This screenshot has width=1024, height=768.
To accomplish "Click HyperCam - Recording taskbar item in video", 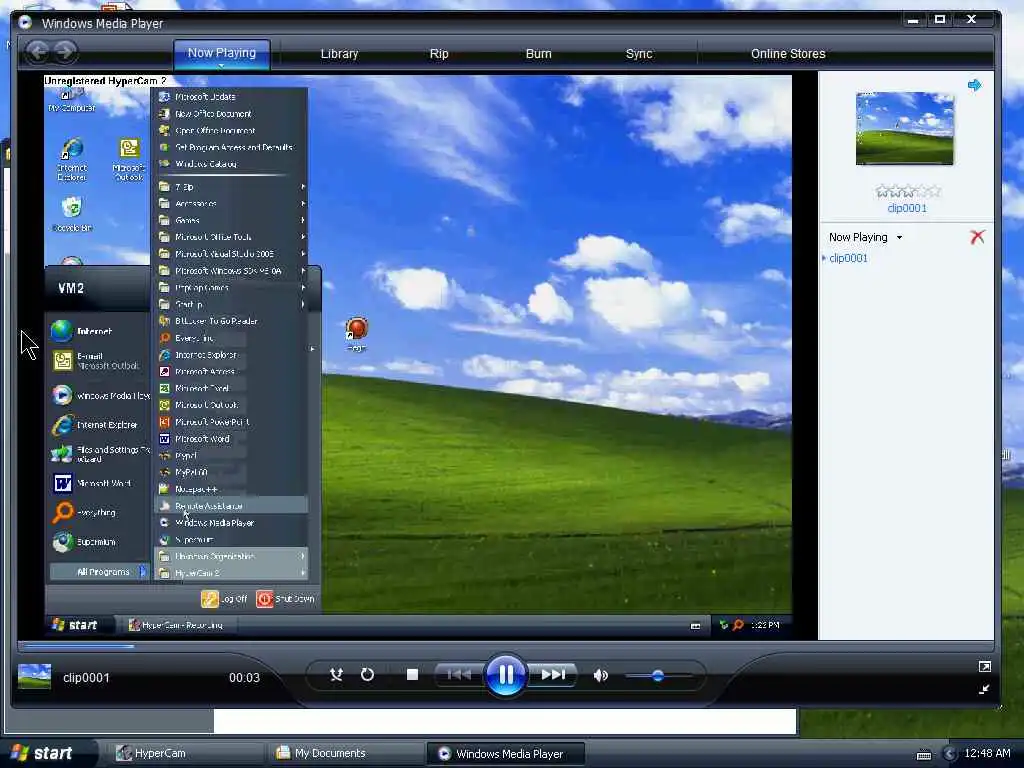I will click(x=176, y=626).
